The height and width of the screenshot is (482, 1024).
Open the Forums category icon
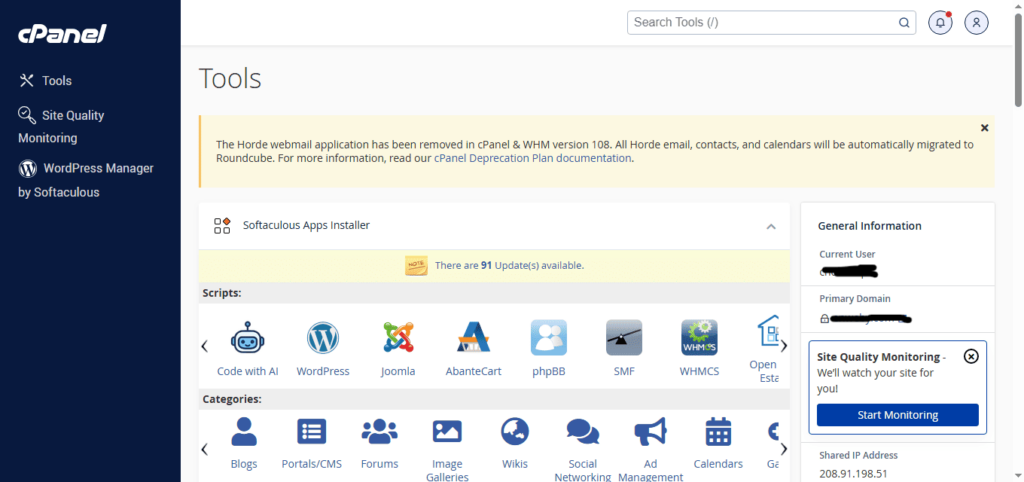379,432
